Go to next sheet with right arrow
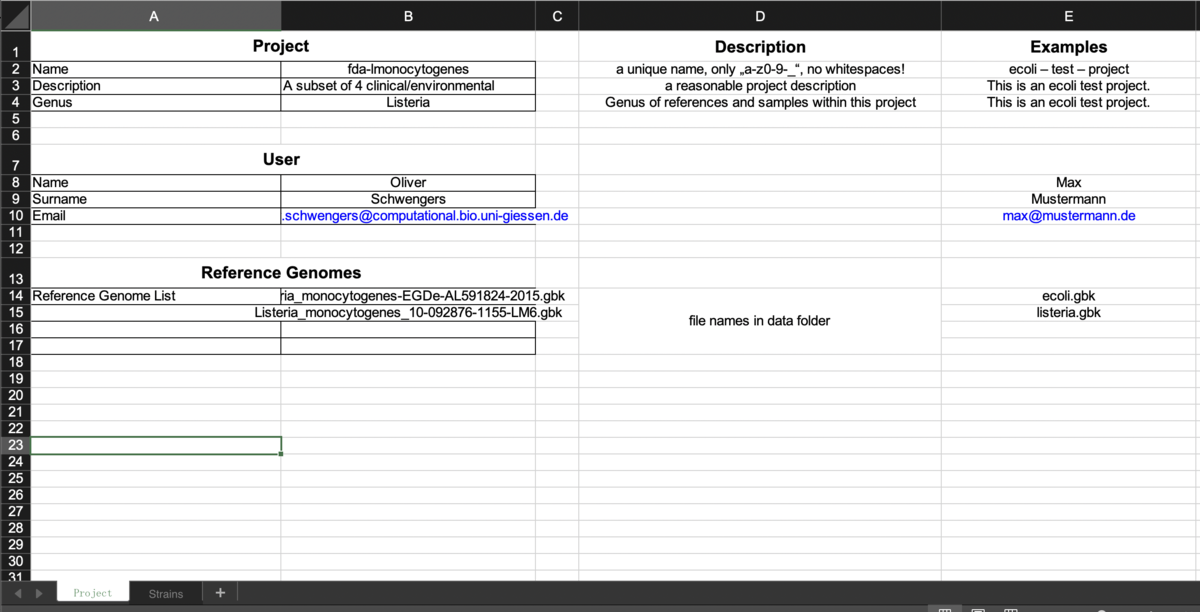Image resolution: width=1200 pixels, height=612 pixels. pos(39,594)
